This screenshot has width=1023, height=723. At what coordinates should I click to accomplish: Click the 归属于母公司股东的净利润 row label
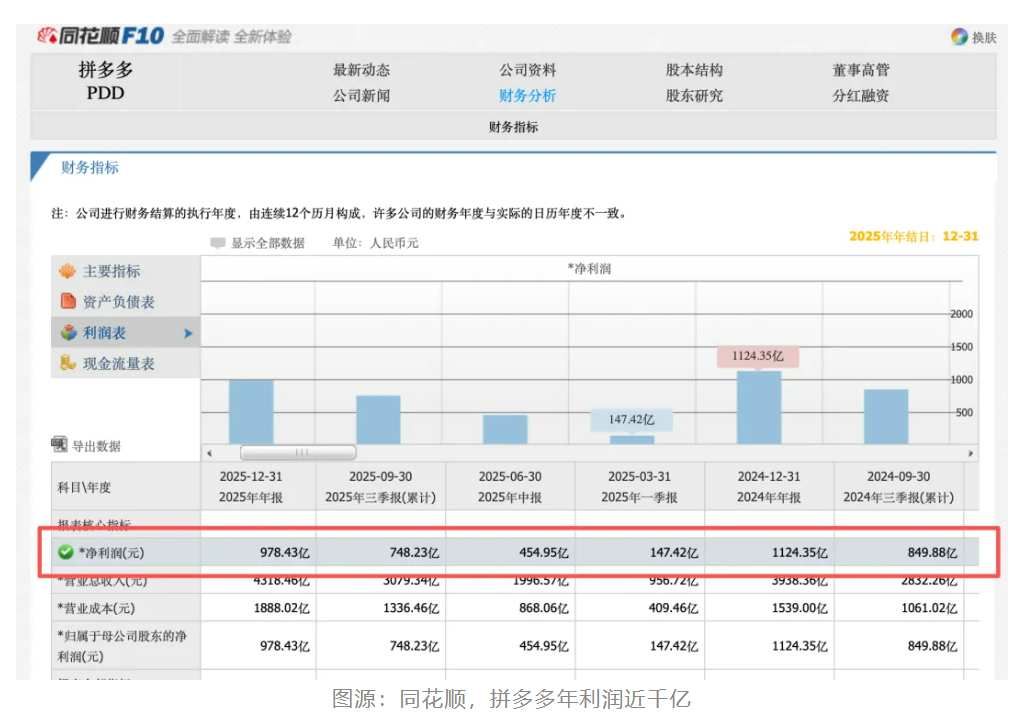click(122, 646)
